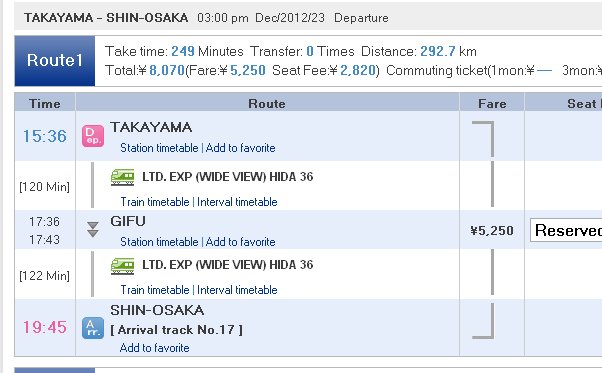Click the Time column header
The width and height of the screenshot is (602, 373).
(x=45, y=104)
